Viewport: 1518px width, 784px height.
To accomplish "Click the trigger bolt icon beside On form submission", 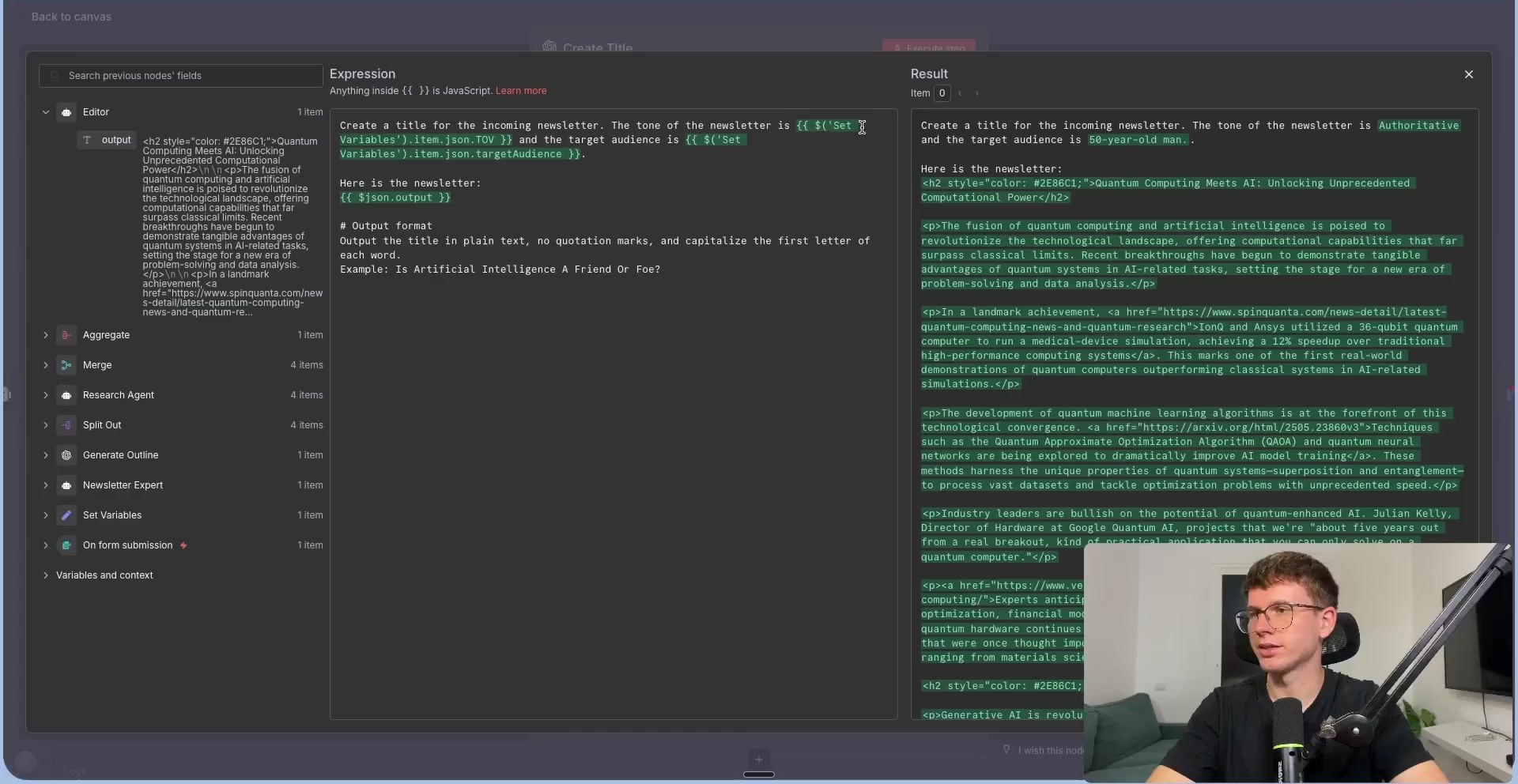I will coord(183,545).
